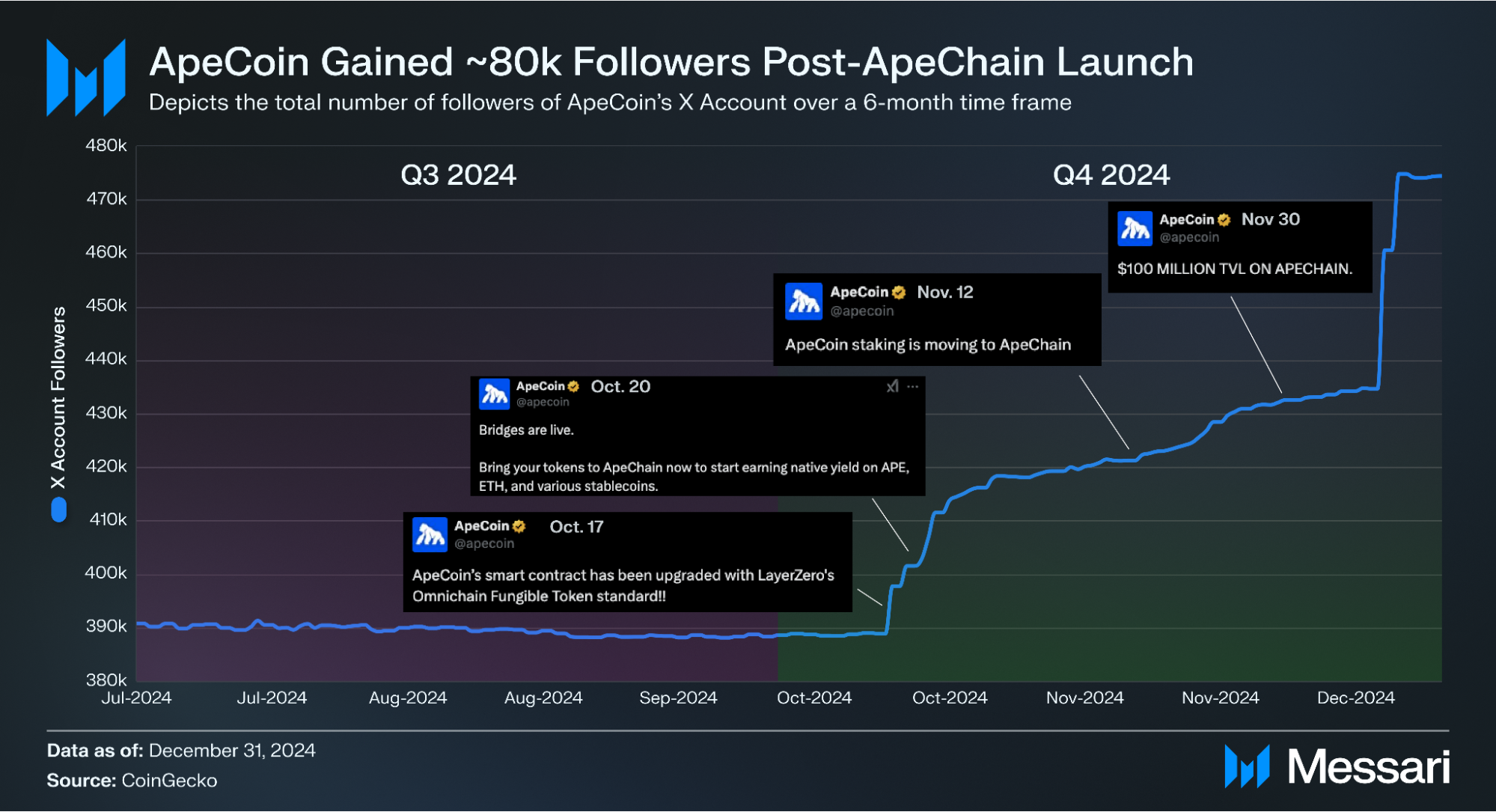This screenshot has width=1496, height=812.
Task: Click the Messari logo beside the chart title
Action: [x=85, y=78]
